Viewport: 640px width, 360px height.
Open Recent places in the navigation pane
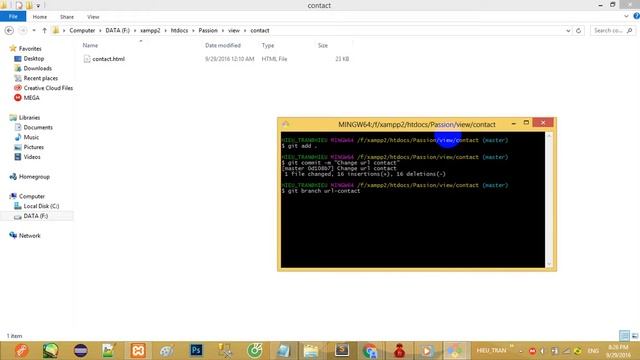[40, 78]
